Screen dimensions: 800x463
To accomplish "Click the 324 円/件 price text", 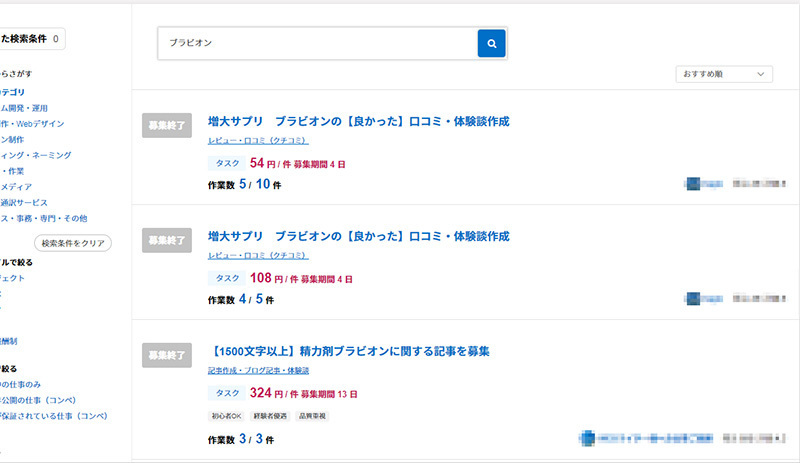I will (x=274, y=393).
